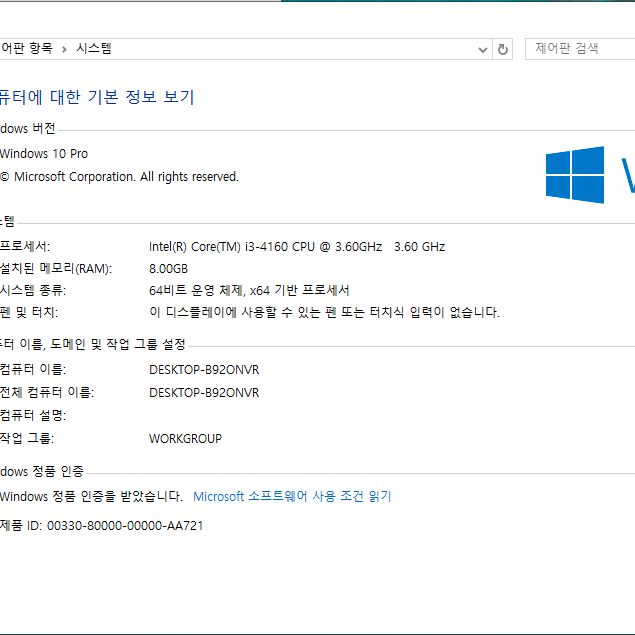Click the 펜 및 터치 label
This screenshot has height=635, width=635.
[29, 312]
